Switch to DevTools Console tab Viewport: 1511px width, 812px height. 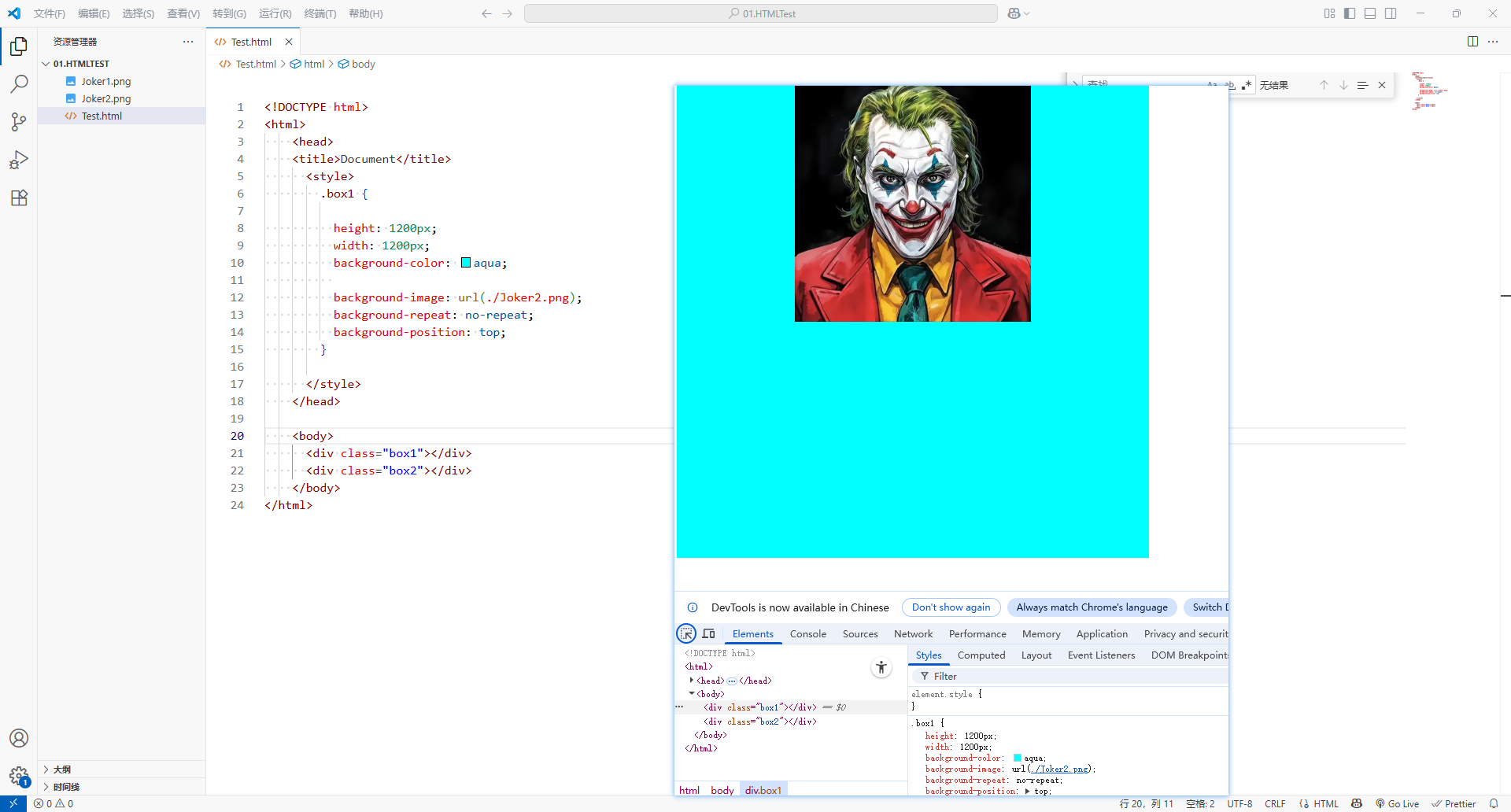point(808,633)
